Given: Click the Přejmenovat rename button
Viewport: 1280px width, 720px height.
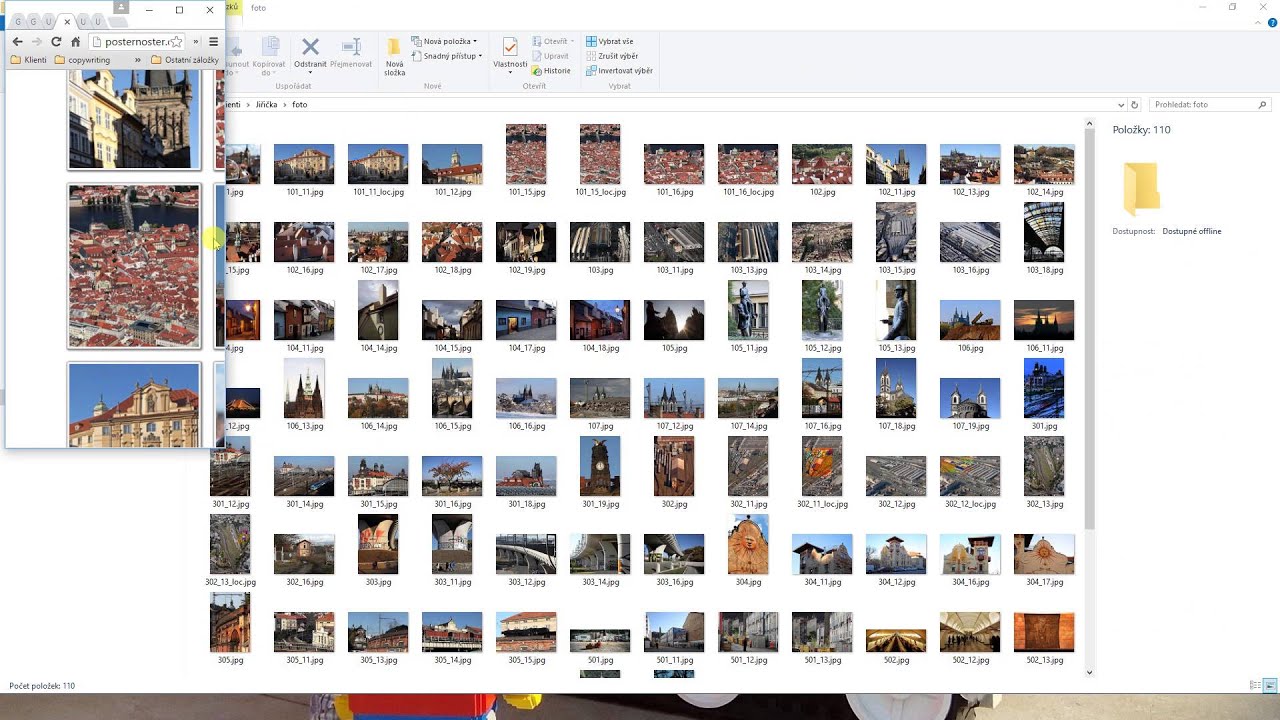Looking at the screenshot, I should click(x=351, y=53).
